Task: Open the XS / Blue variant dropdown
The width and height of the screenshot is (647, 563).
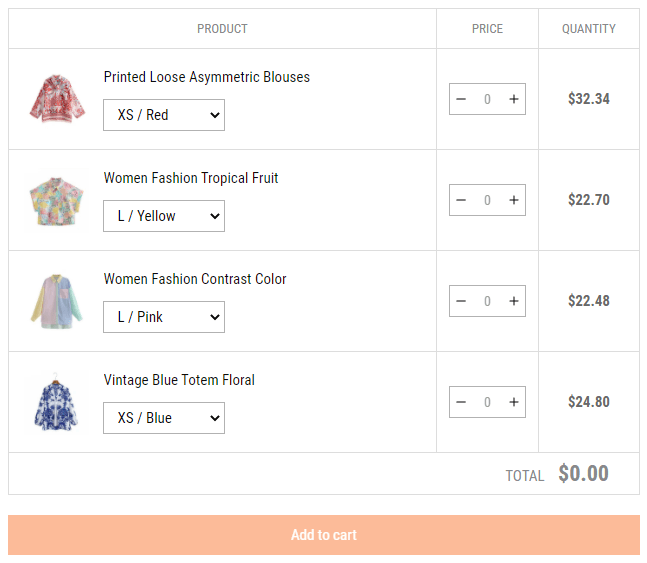Action: tap(164, 418)
